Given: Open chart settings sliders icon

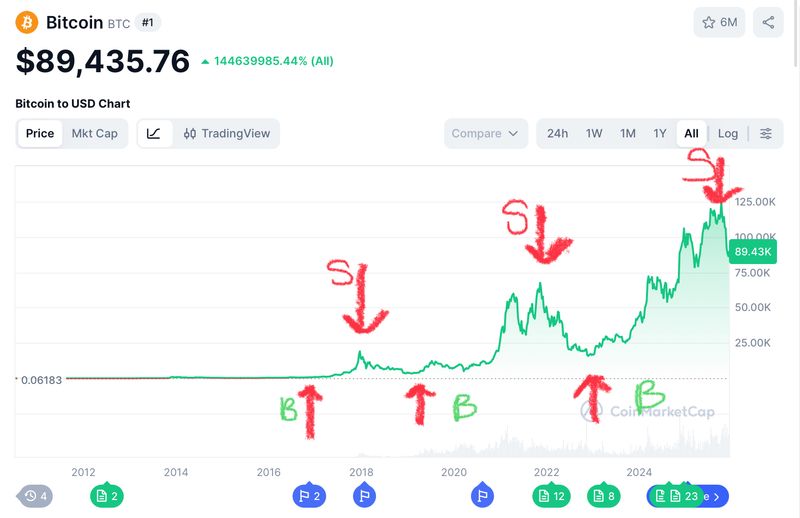Looking at the screenshot, I should pos(766,133).
